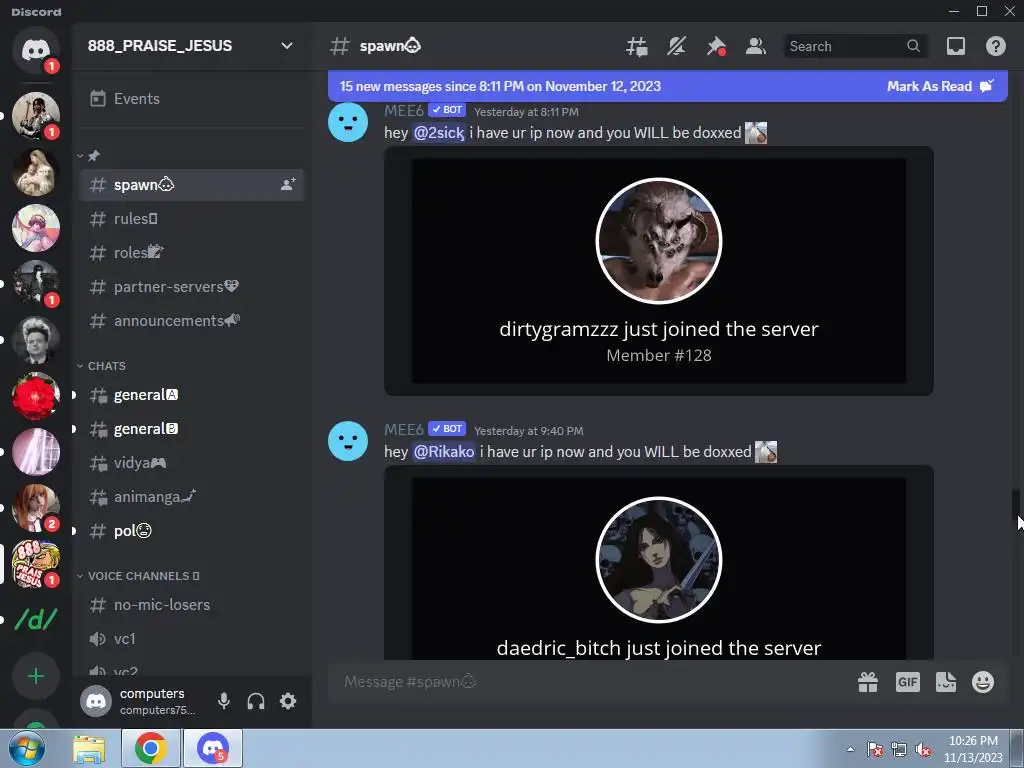Open the Help question mark icon
The width and height of the screenshot is (1024, 768).
pos(995,46)
